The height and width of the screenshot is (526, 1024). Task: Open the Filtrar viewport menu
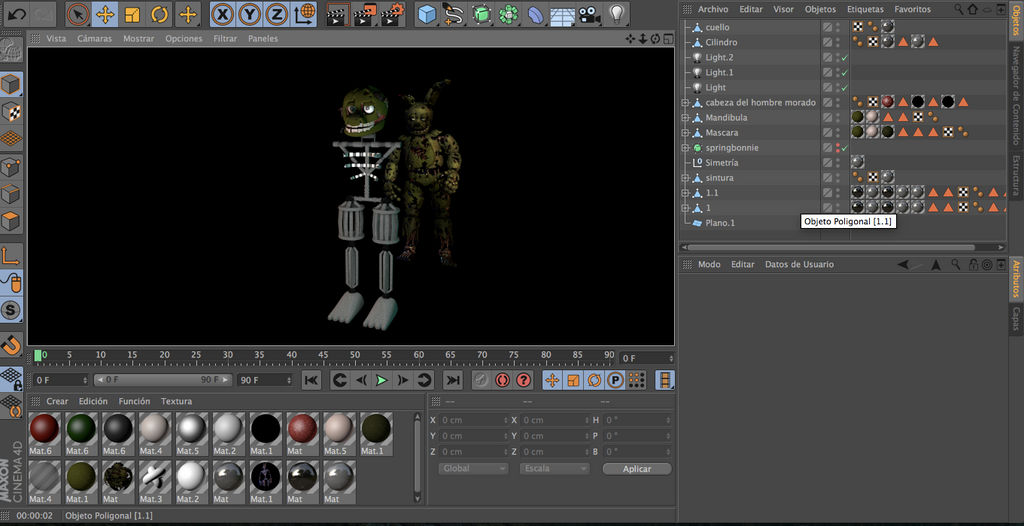click(x=225, y=39)
